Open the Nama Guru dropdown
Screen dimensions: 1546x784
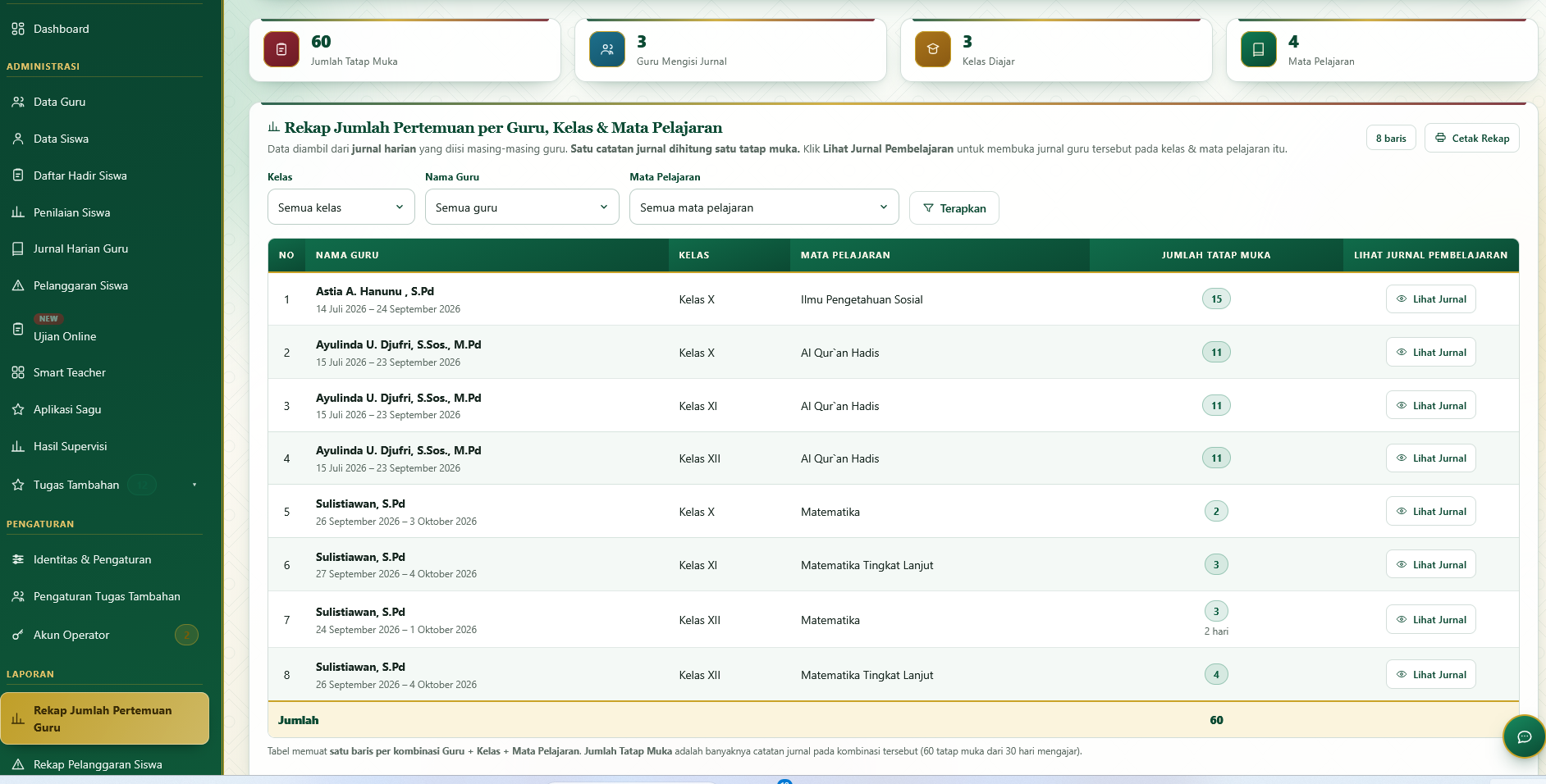click(x=522, y=207)
